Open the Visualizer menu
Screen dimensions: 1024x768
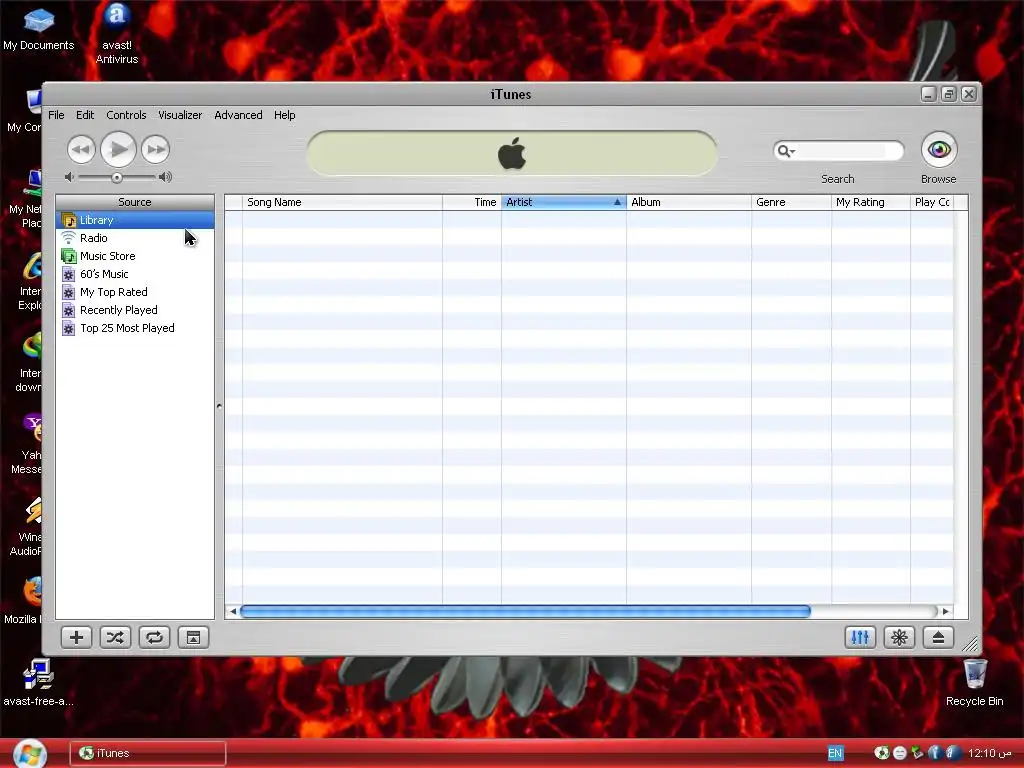point(180,115)
